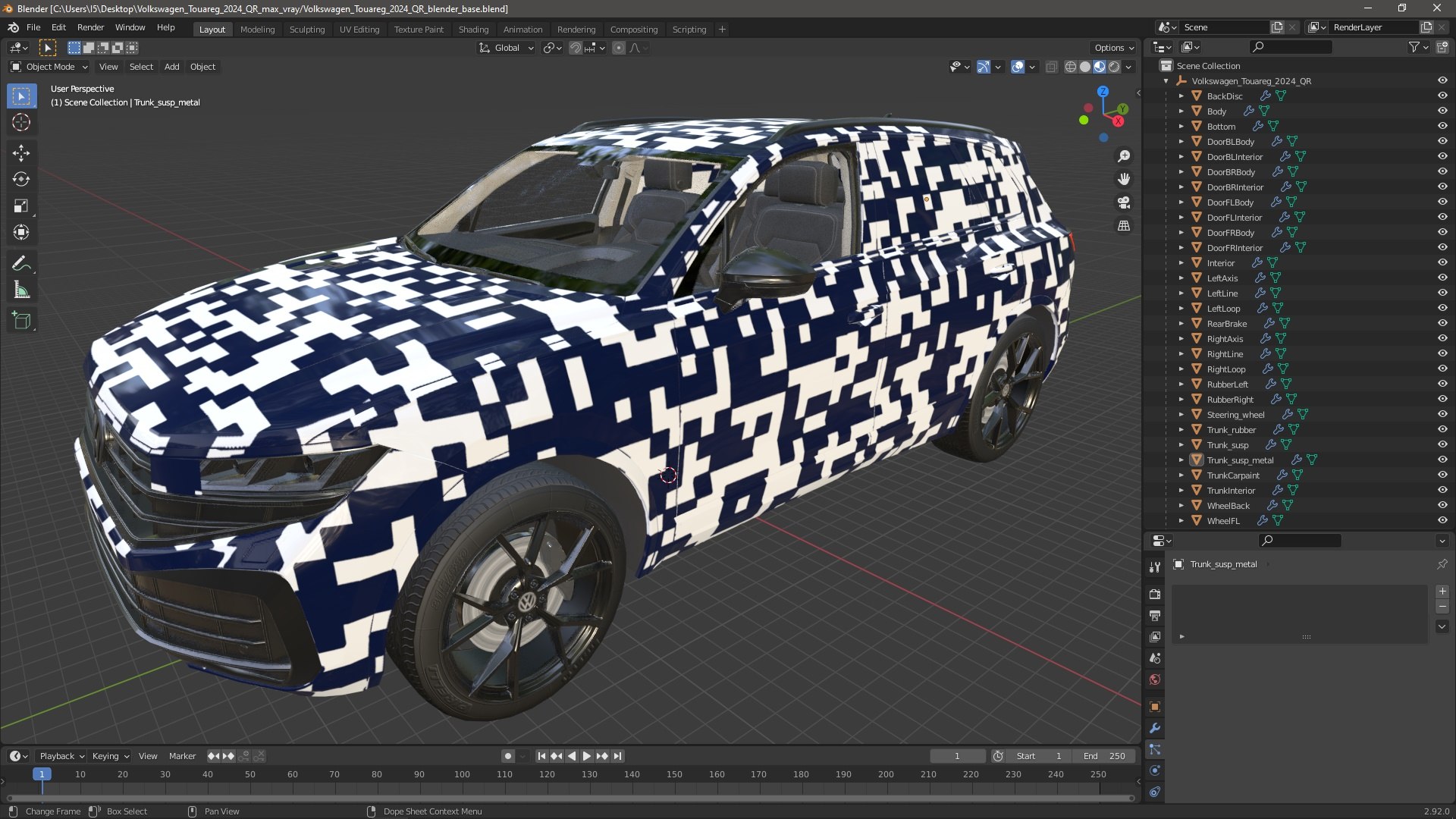
Task: Open the viewport Options dropdown
Action: pos(1114,48)
